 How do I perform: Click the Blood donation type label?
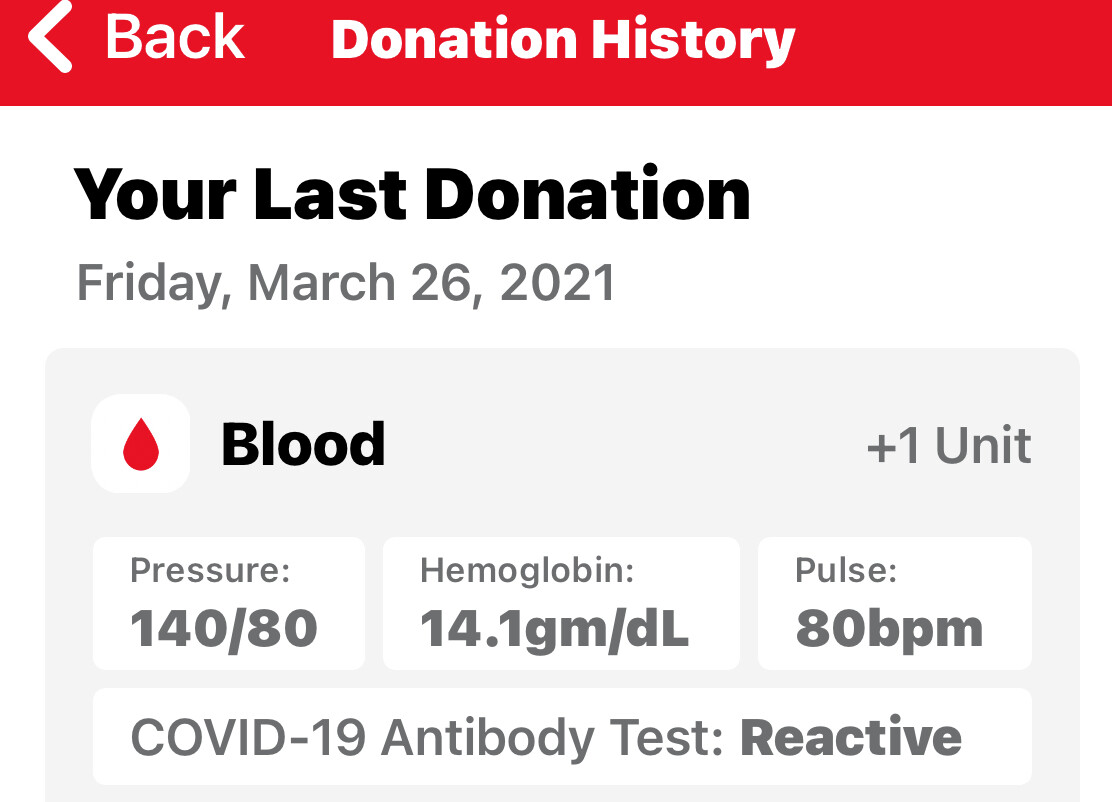point(303,444)
